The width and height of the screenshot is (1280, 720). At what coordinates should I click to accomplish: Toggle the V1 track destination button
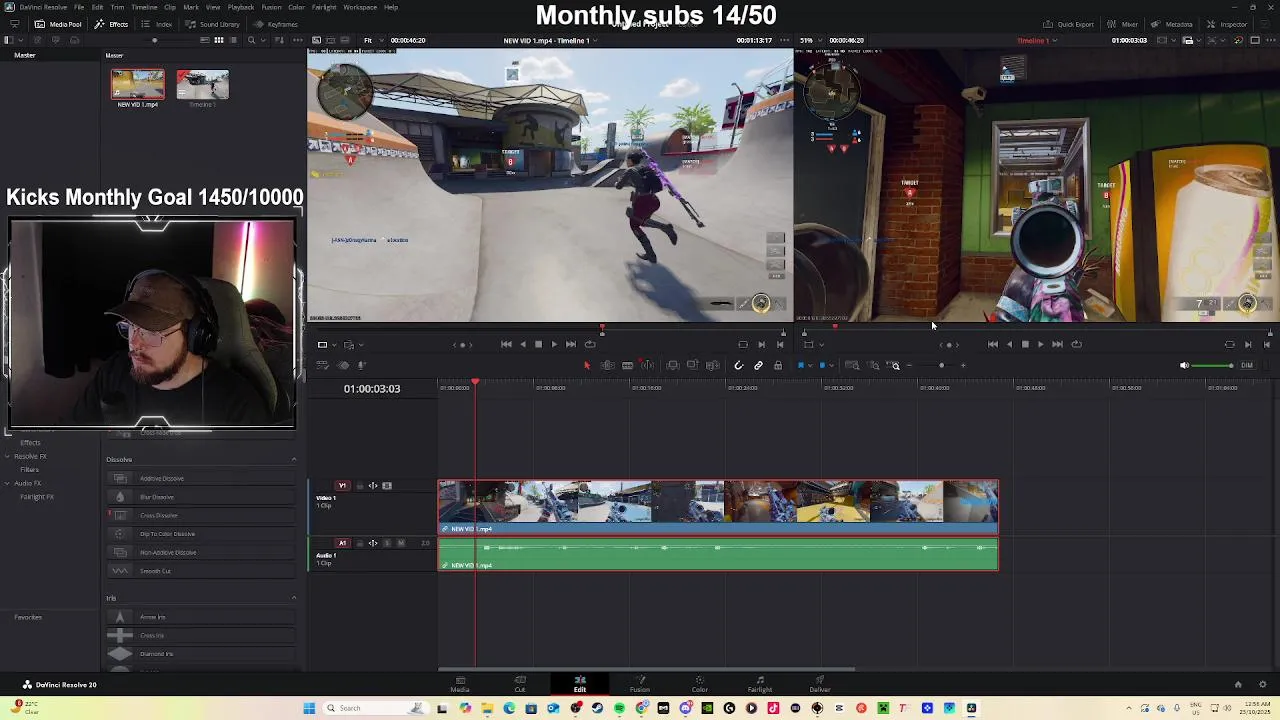click(342, 486)
